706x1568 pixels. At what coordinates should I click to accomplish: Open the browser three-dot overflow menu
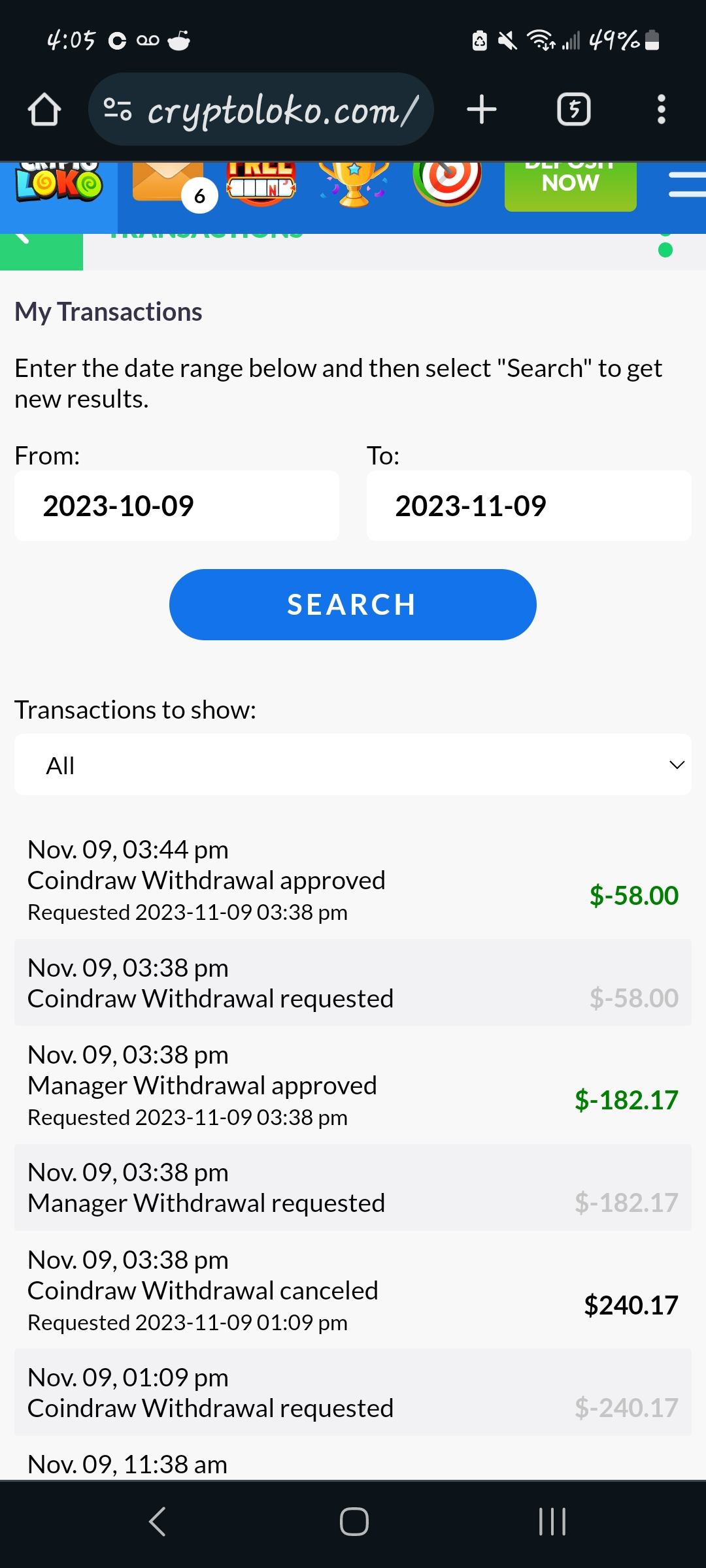click(x=661, y=109)
